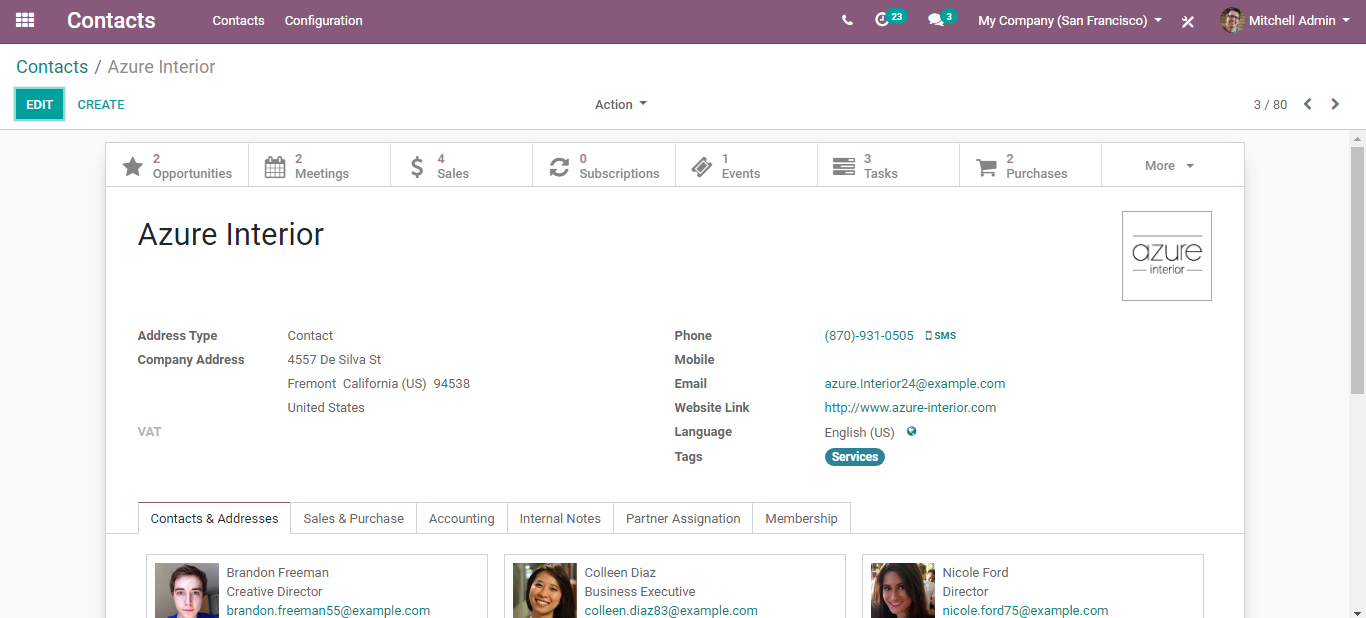Click nicole.ford75@example.com email link
This screenshot has width=1366, height=618.
pyautogui.click(x=1025, y=611)
